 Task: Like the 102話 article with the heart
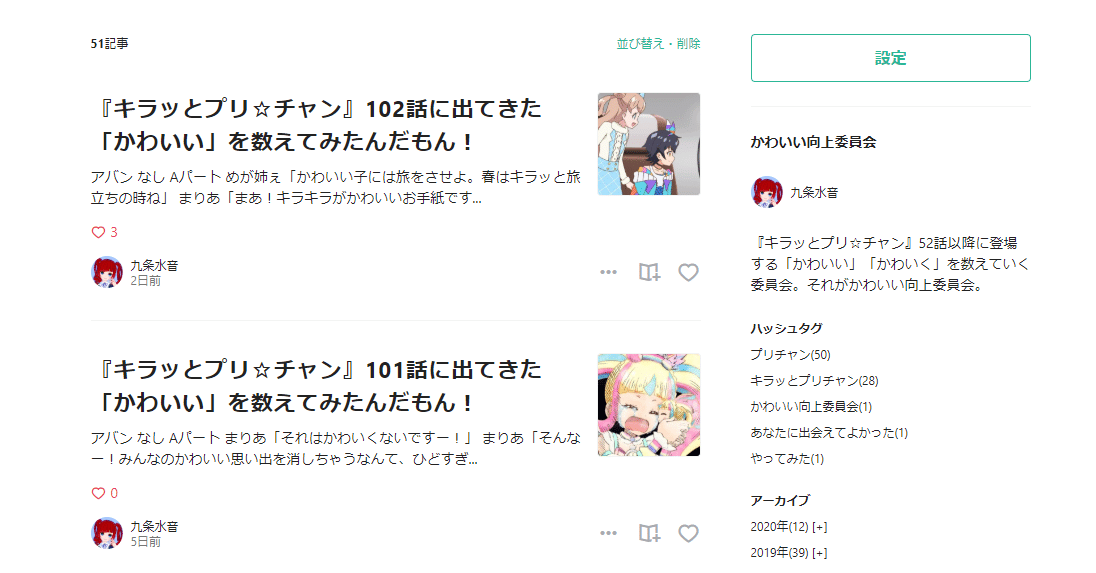pyautogui.click(x=688, y=272)
